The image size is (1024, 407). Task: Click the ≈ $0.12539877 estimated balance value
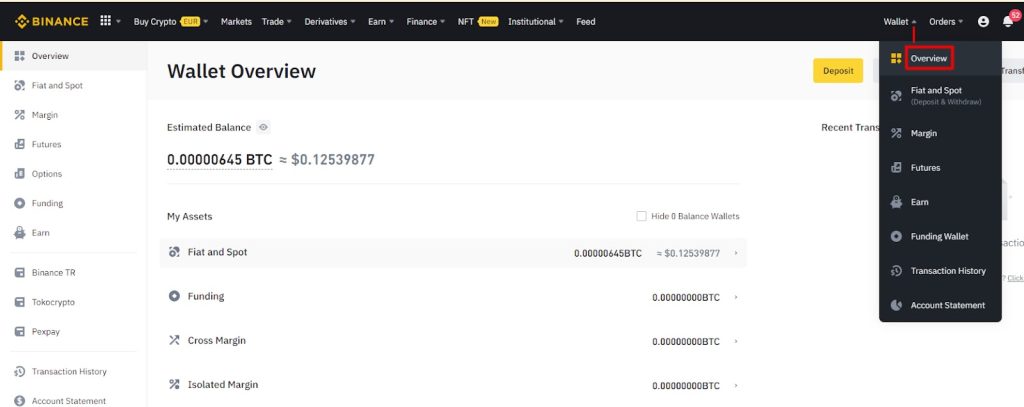[327, 159]
